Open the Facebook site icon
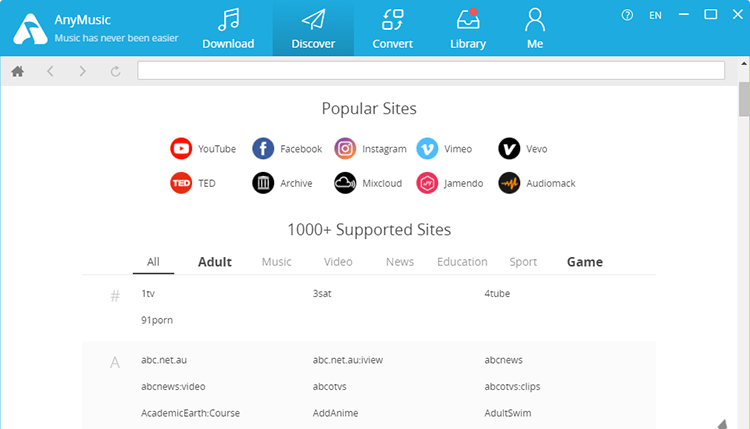This screenshot has height=429, width=750. [263, 149]
